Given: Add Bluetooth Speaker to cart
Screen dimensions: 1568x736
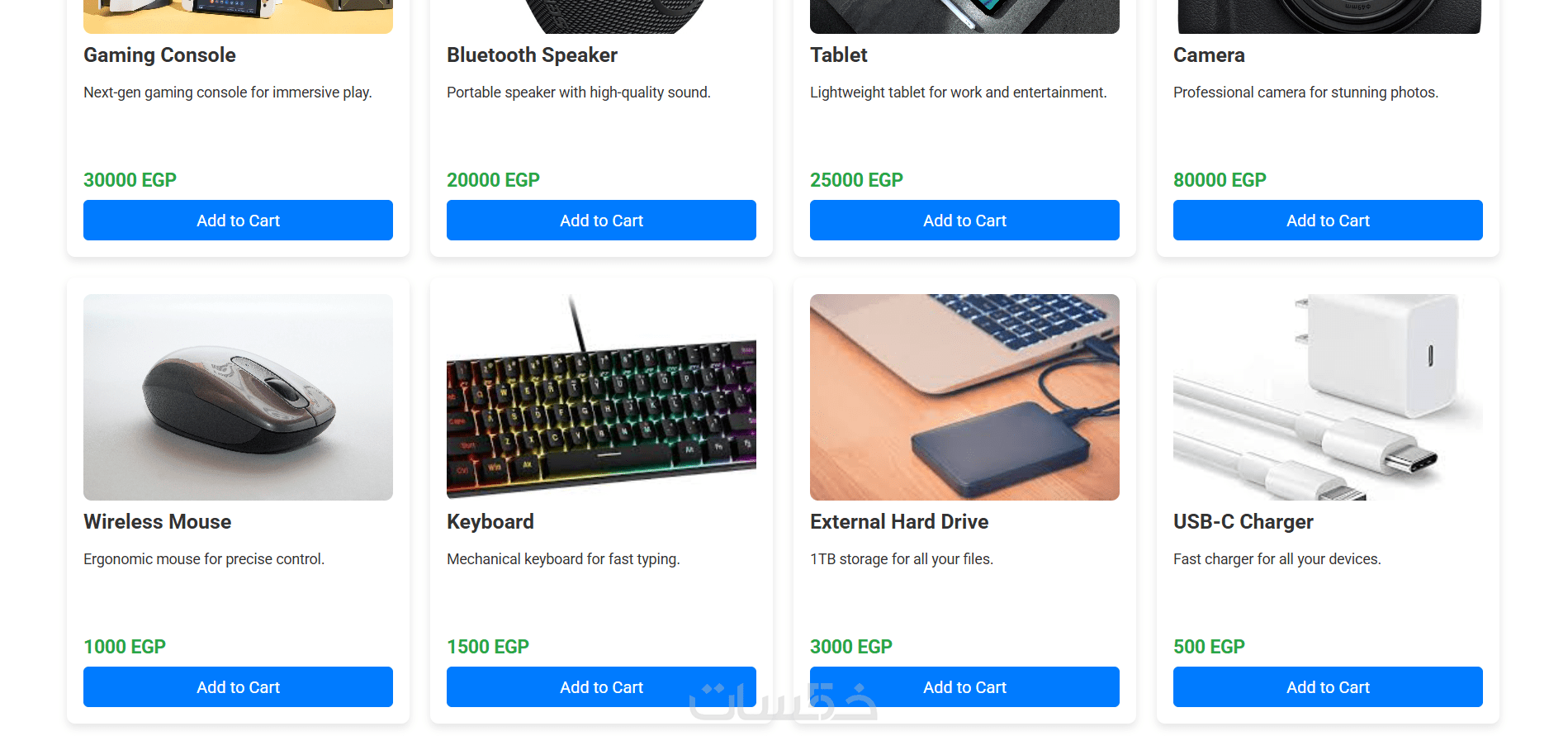Looking at the screenshot, I should pyautogui.click(x=601, y=221).
